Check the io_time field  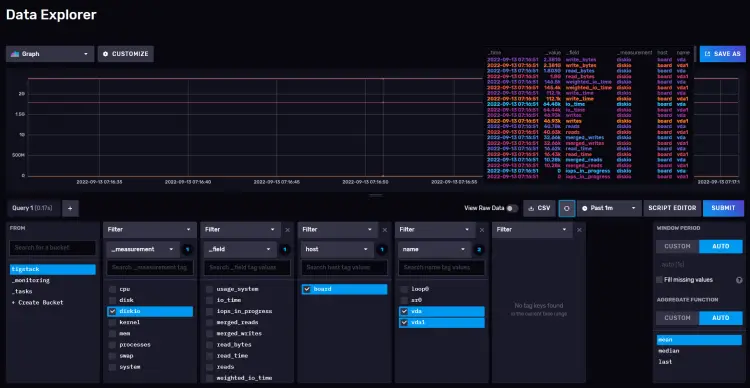coord(210,300)
